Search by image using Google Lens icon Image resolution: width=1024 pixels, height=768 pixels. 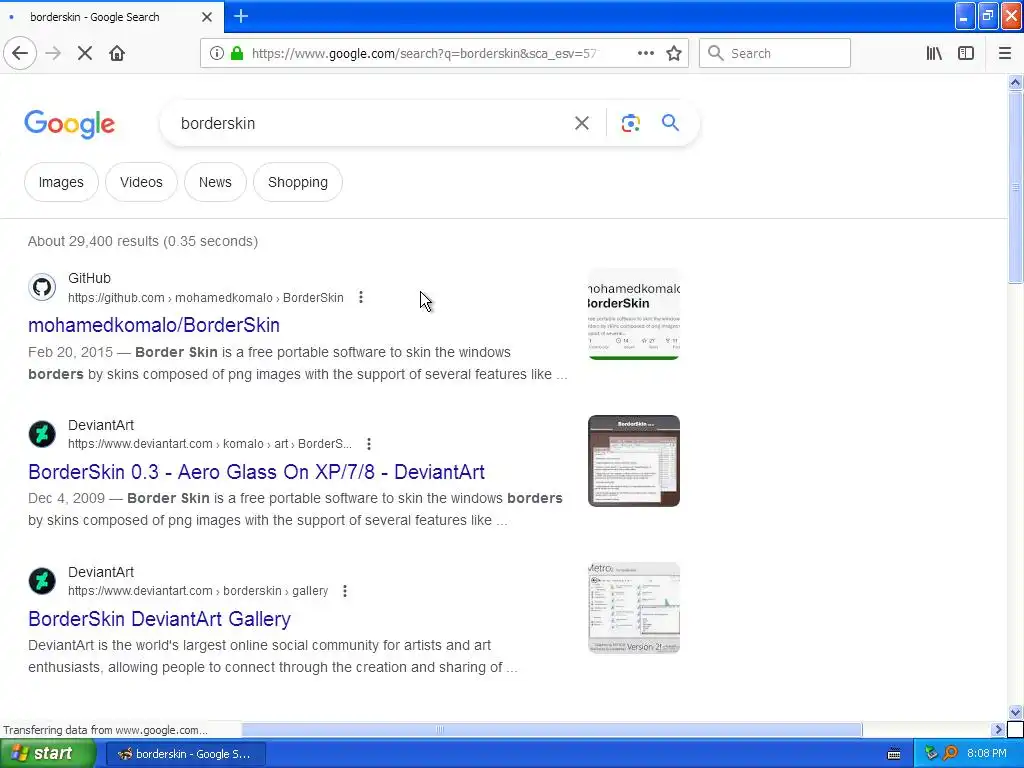630,123
